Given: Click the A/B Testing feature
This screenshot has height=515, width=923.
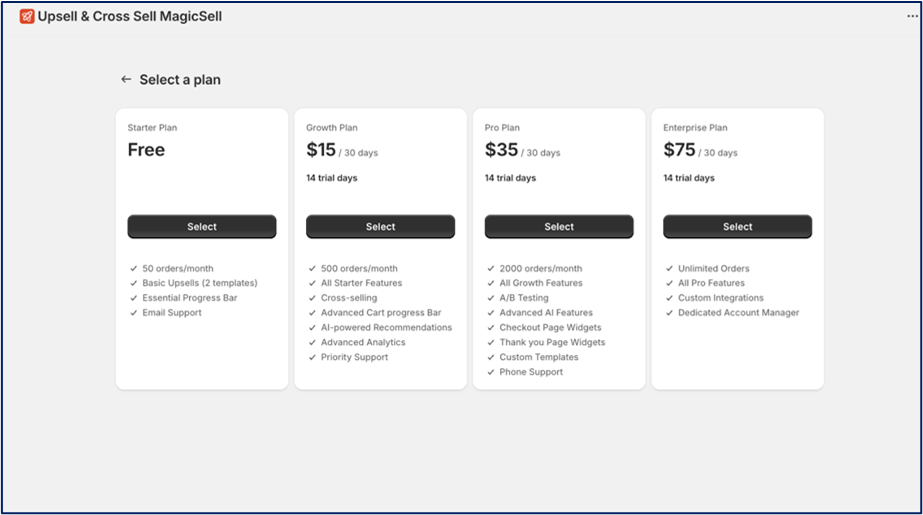Looking at the screenshot, I should (524, 298).
